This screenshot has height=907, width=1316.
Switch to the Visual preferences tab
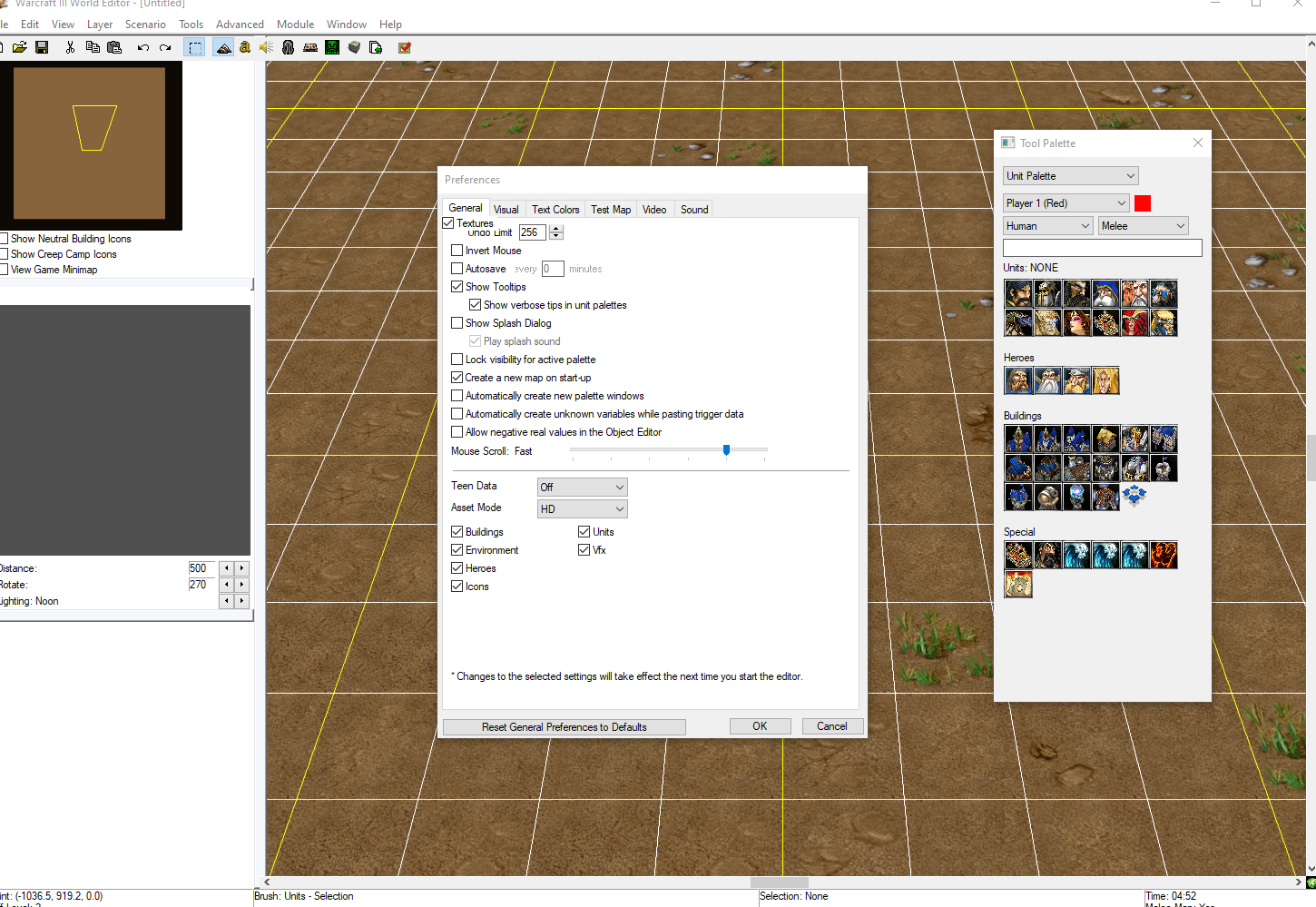pos(506,210)
